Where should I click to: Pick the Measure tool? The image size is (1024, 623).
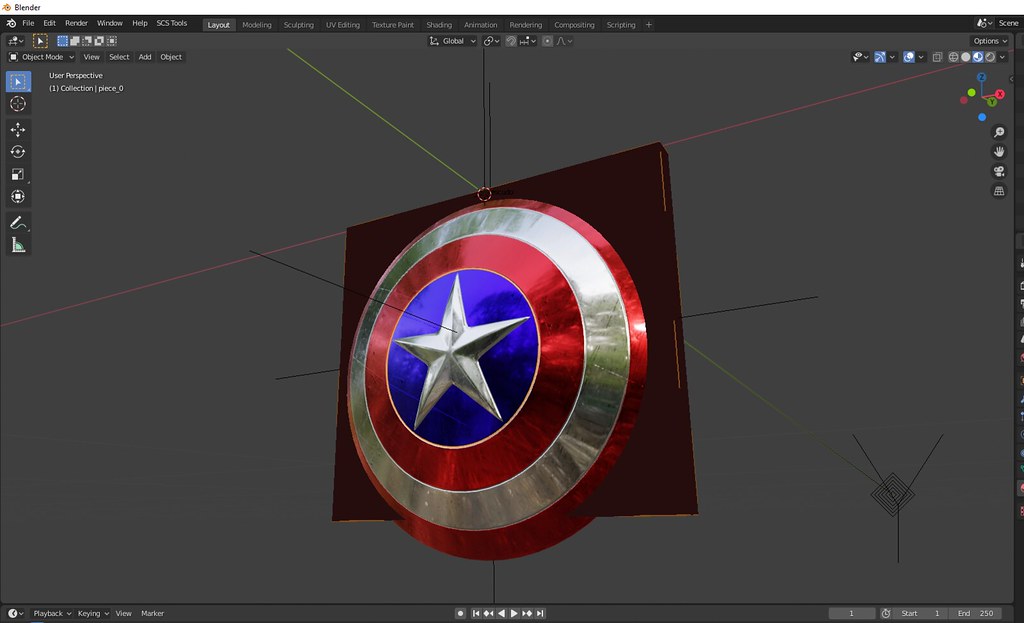(18, 245)
